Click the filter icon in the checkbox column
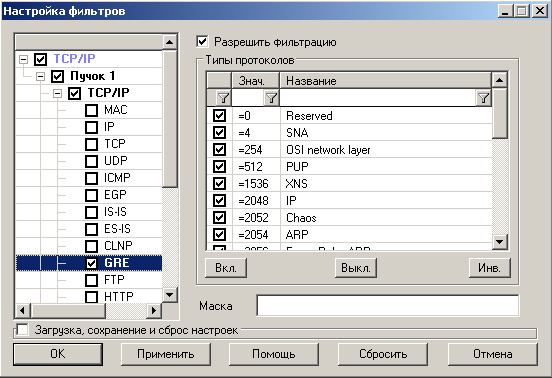This screenshot has height=378, width=552. coord(224,97)
